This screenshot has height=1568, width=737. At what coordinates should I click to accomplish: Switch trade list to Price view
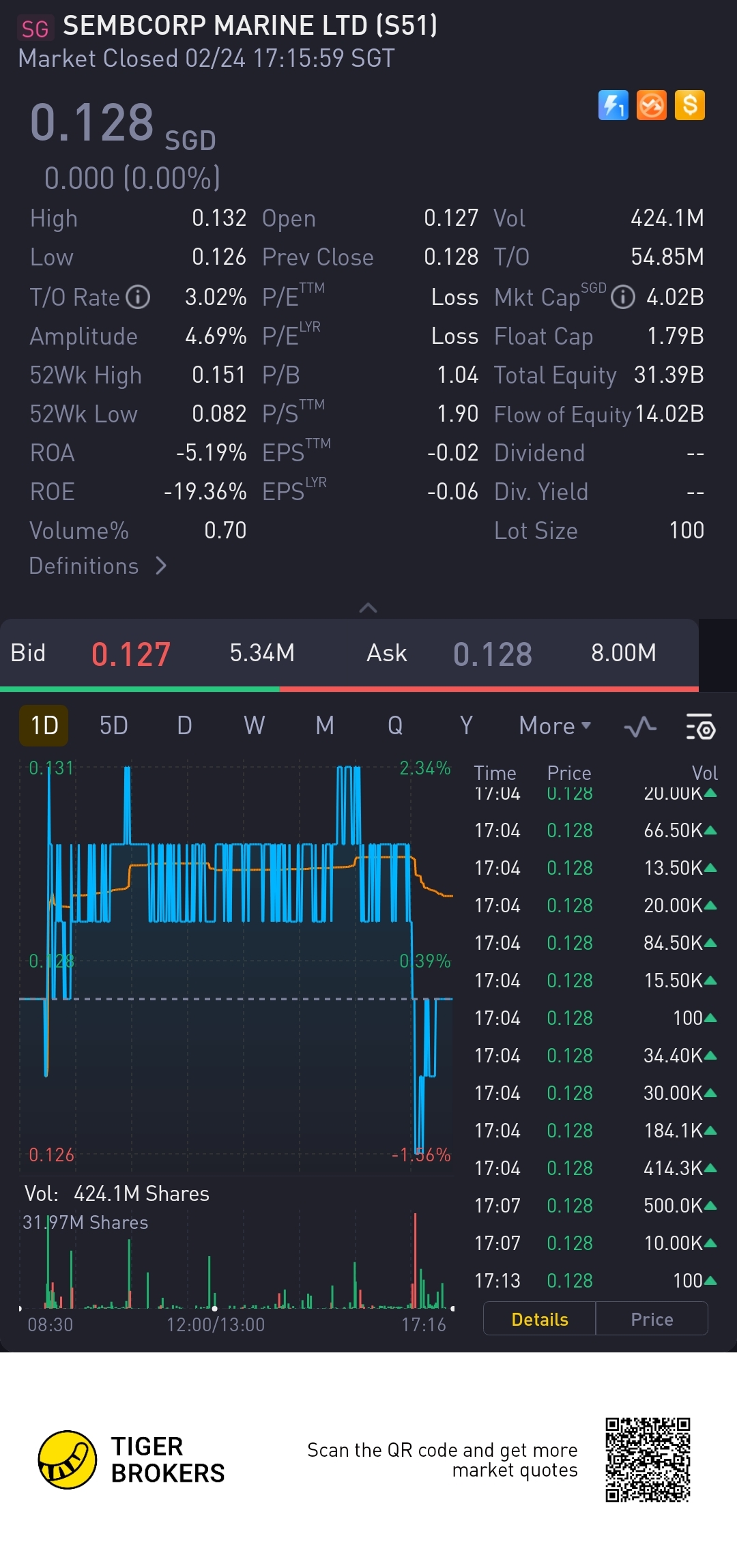pyautogui.click(x=652, y=1319)
